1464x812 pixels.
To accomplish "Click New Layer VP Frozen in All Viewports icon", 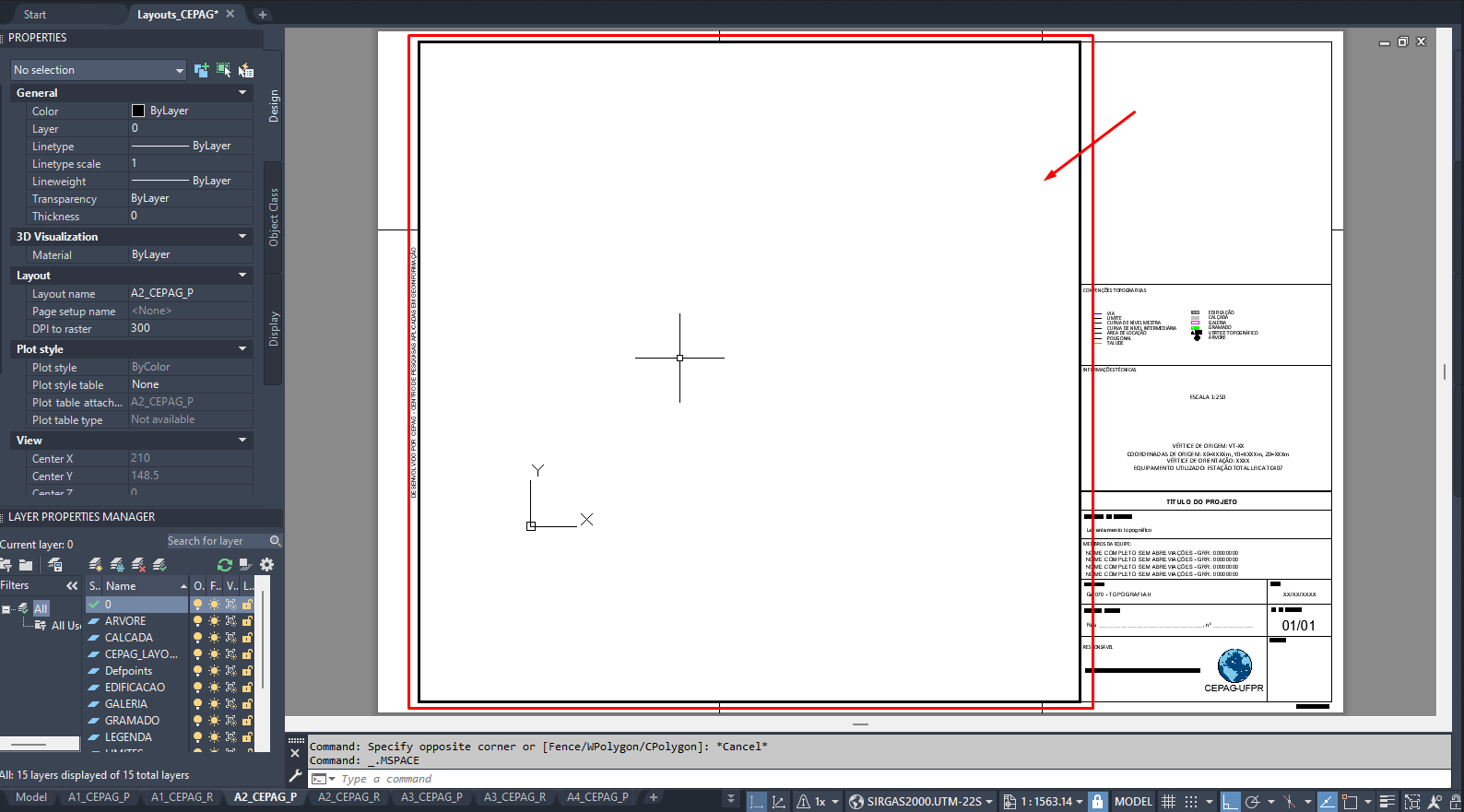I will pos(117,564).
